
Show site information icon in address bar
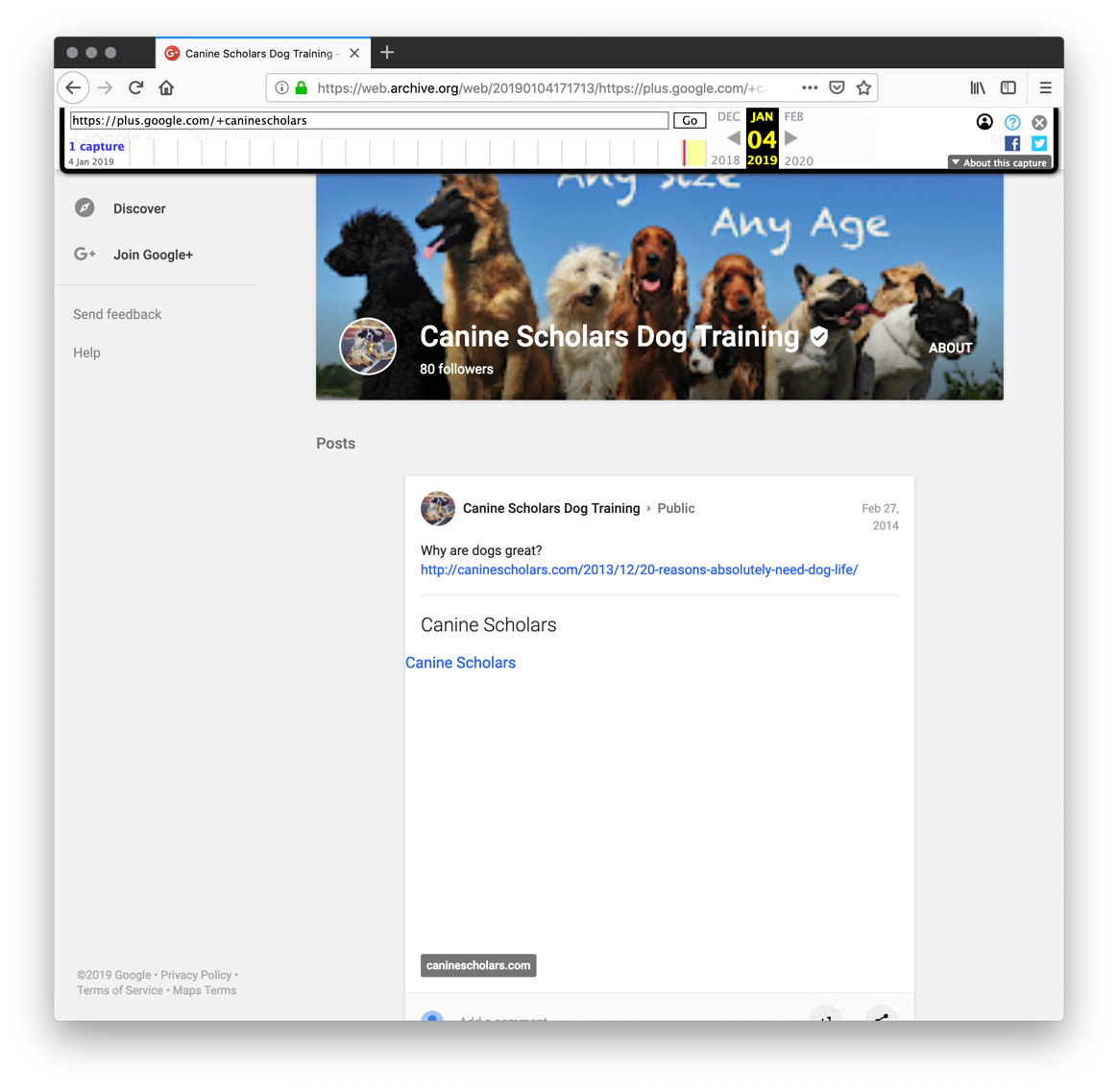282,87
